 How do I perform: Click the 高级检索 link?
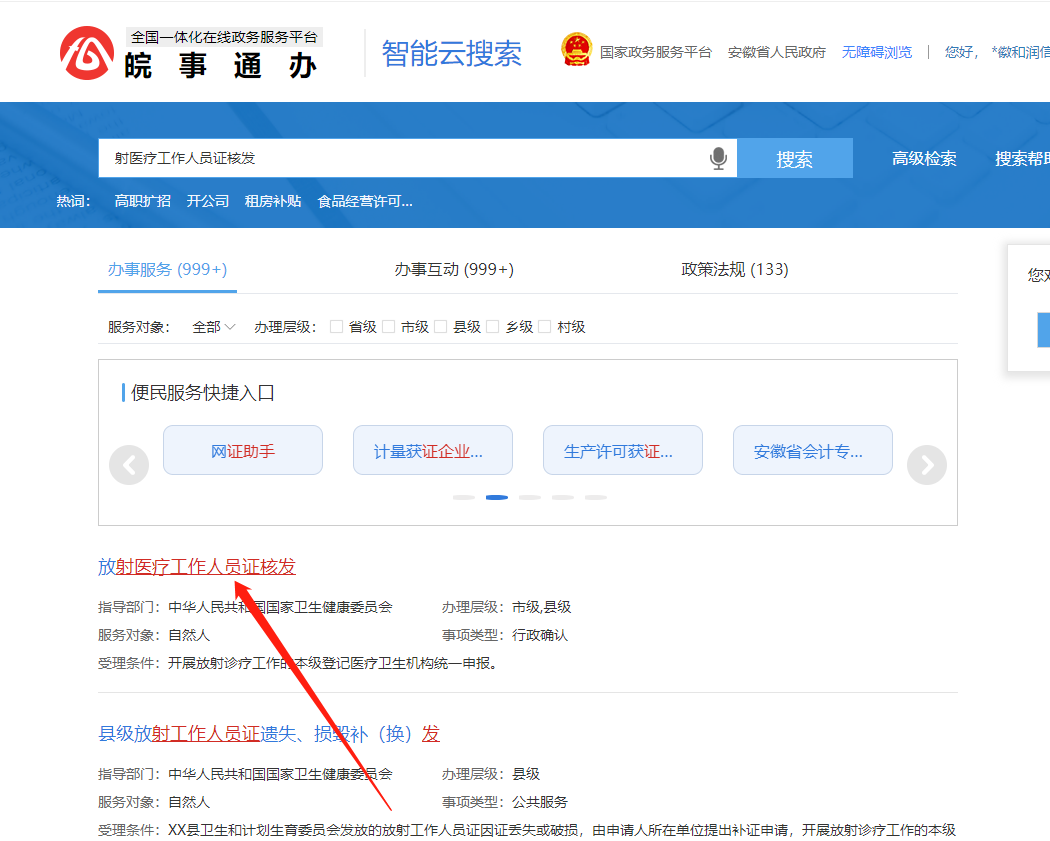924,158
